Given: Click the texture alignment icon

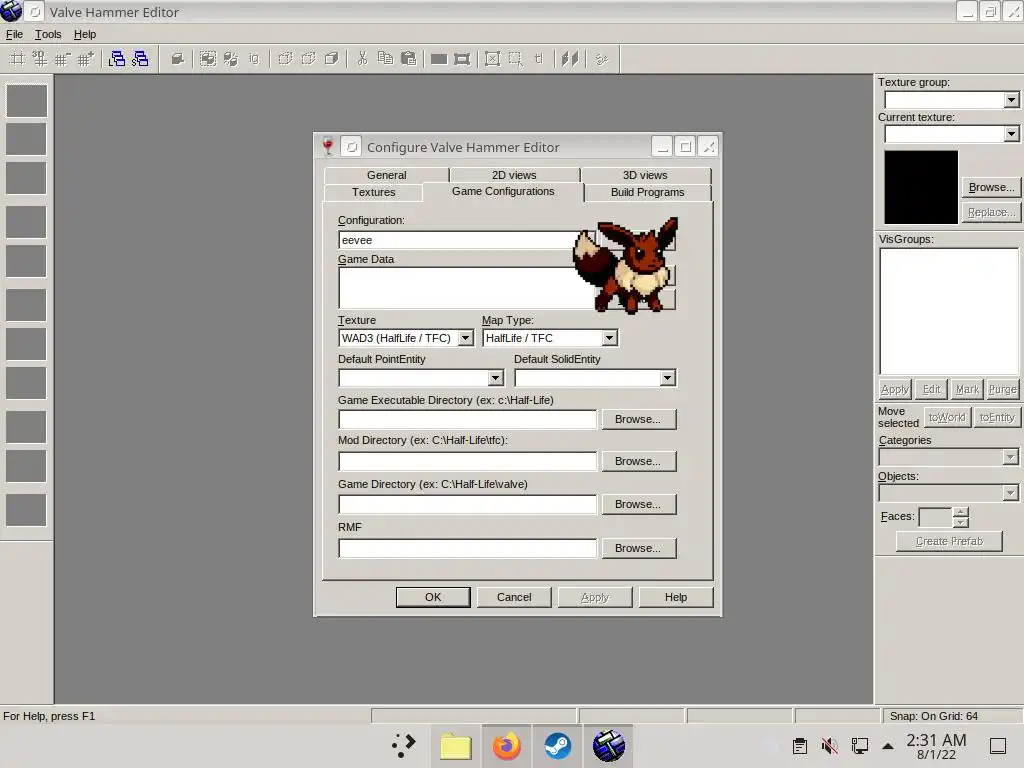Looking at the screenshot, I should [570, 59].
